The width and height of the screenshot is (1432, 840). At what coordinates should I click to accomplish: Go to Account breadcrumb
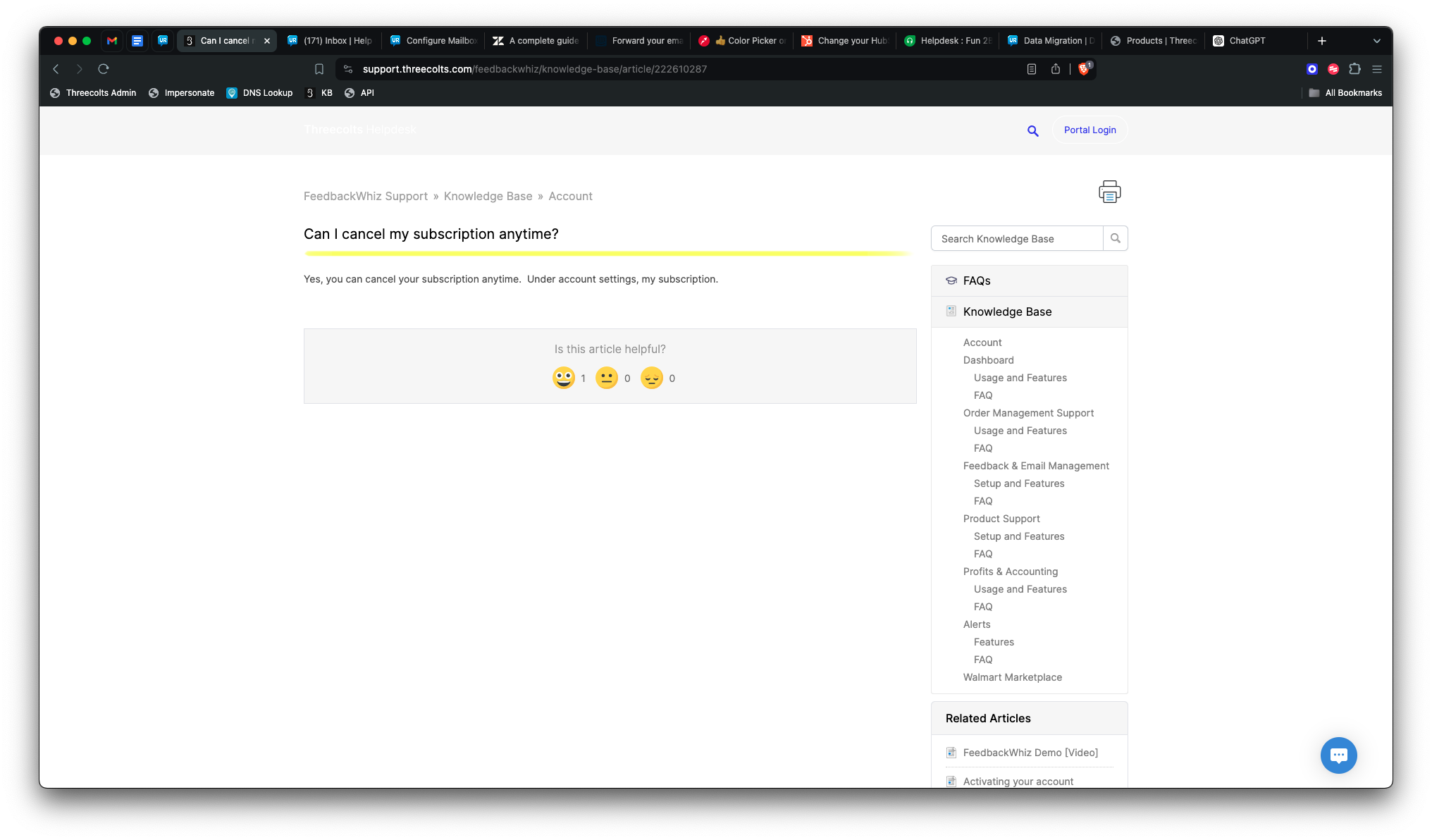point(571,196)
